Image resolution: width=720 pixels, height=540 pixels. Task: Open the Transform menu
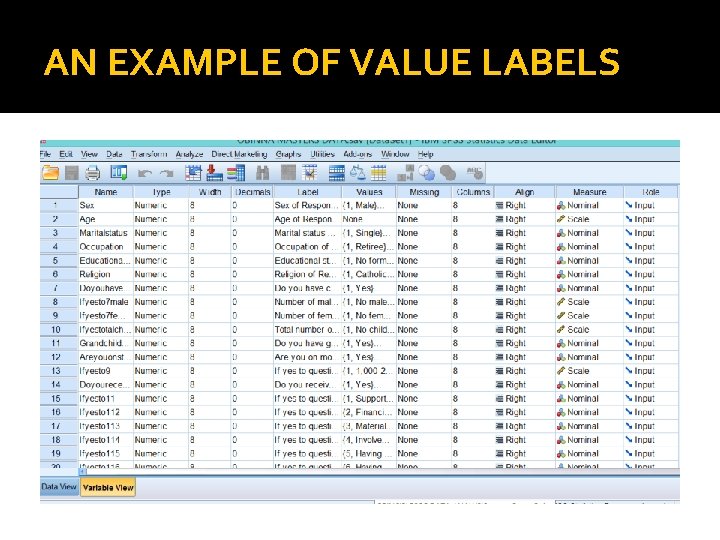[x=149, y=154]
